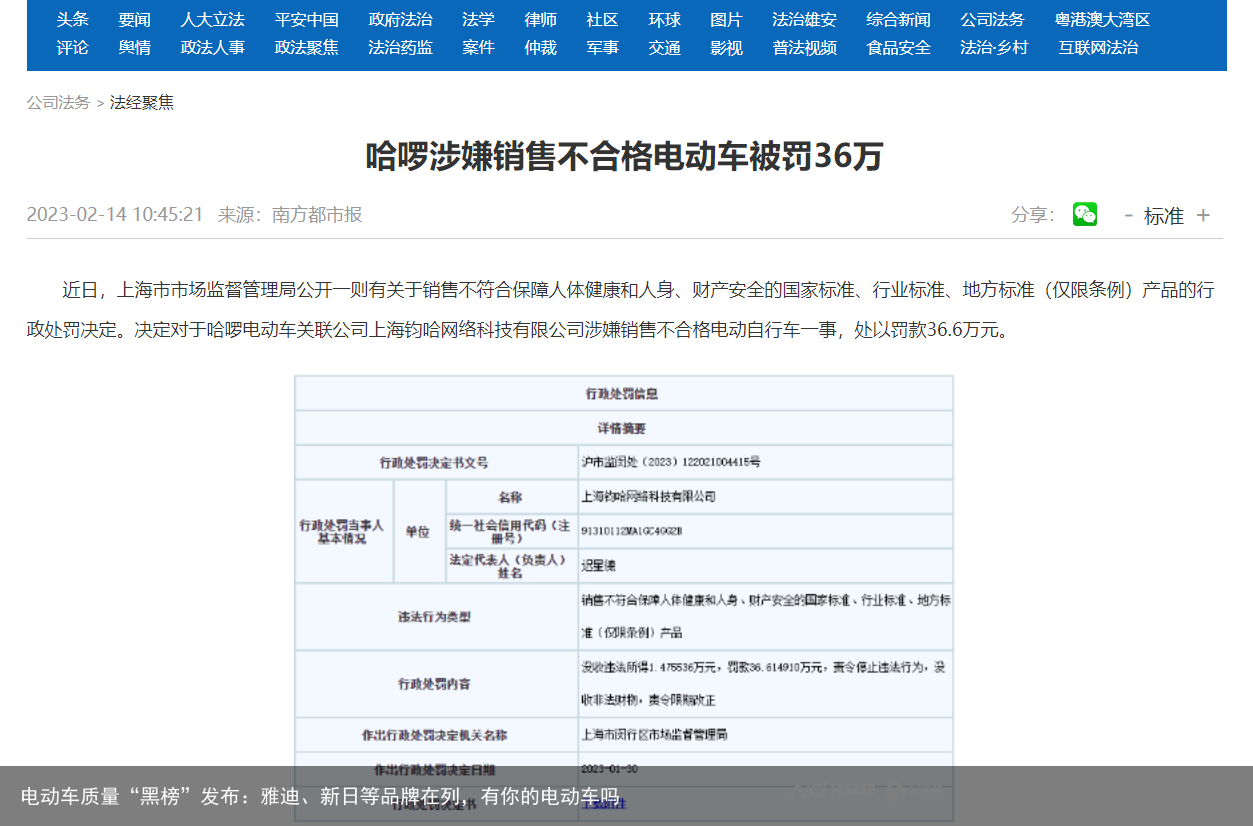Open 军事 section

[x=602, y=47]
